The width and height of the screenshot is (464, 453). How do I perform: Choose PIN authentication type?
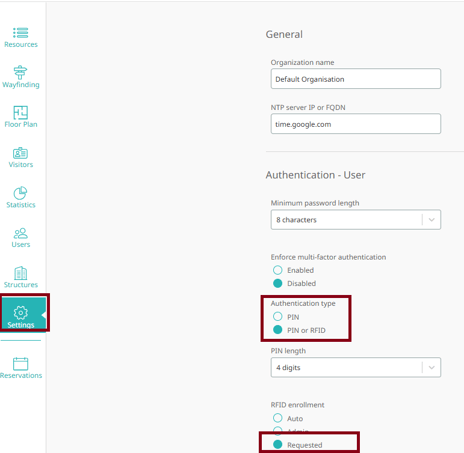(x=278, y=316)
